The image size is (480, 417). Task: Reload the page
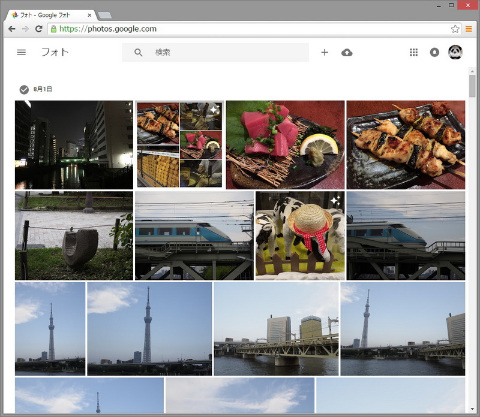39,29
